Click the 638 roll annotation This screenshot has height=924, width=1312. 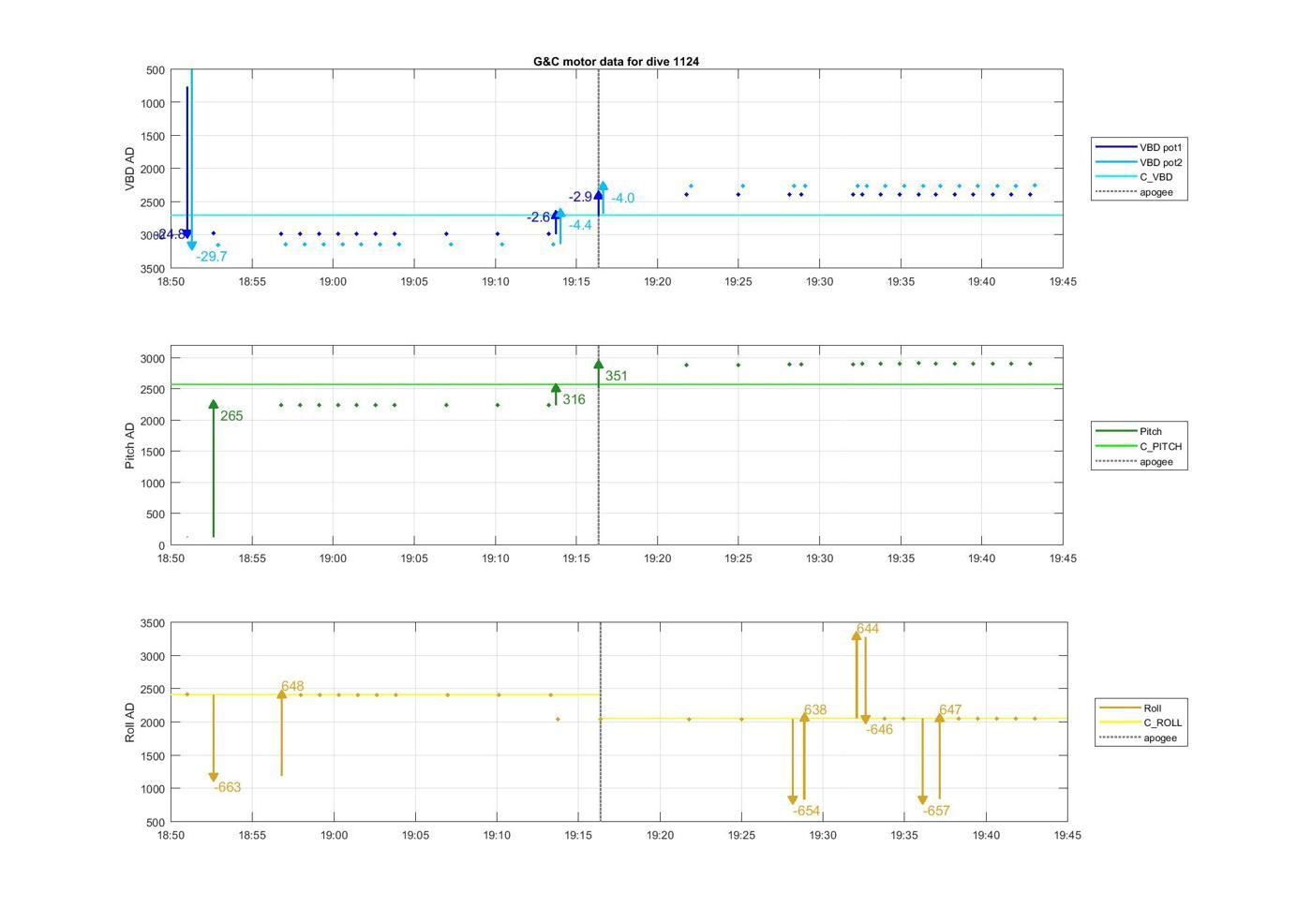coord(815,709)
